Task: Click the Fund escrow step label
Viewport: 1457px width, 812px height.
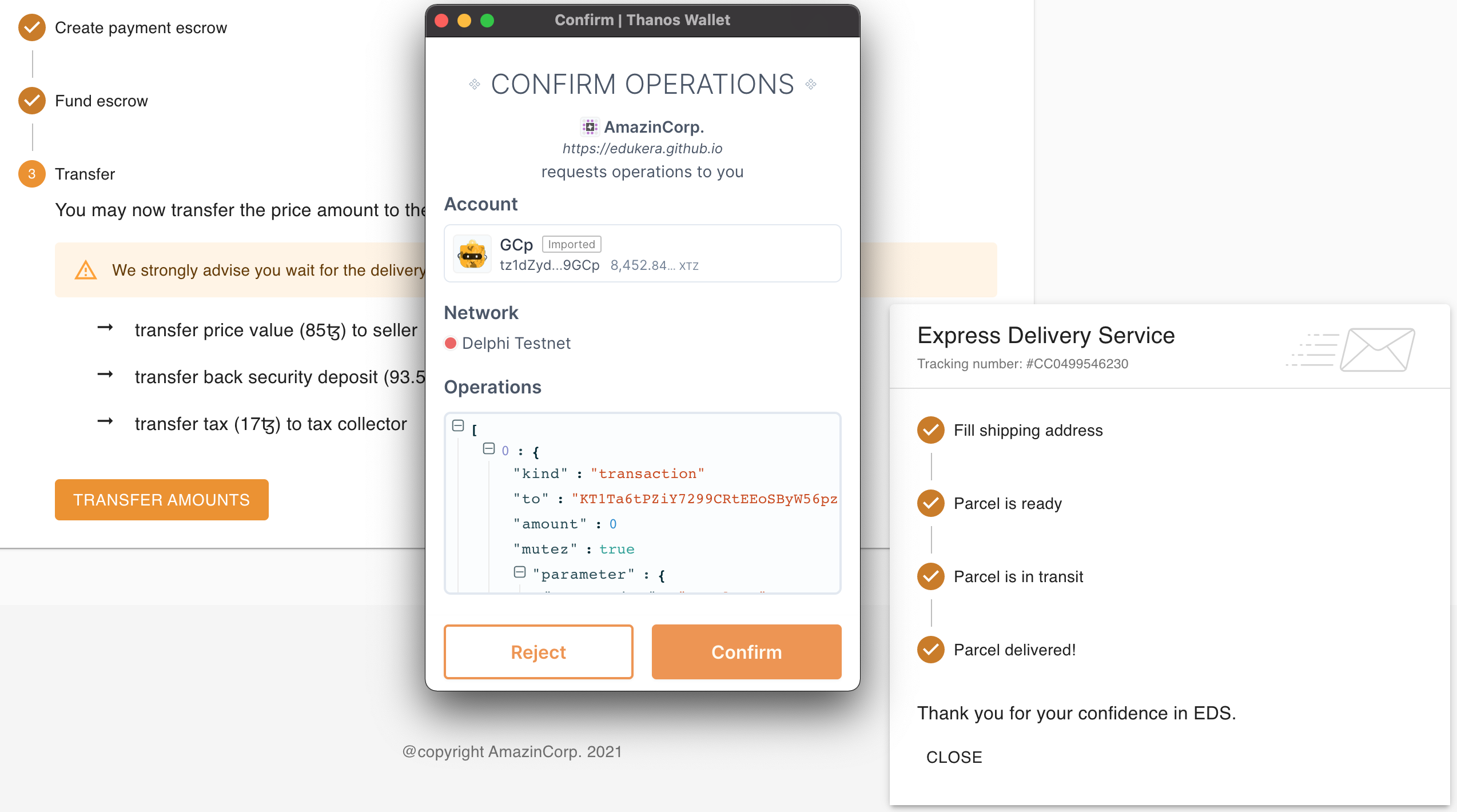Action: (x=101, y=101)
